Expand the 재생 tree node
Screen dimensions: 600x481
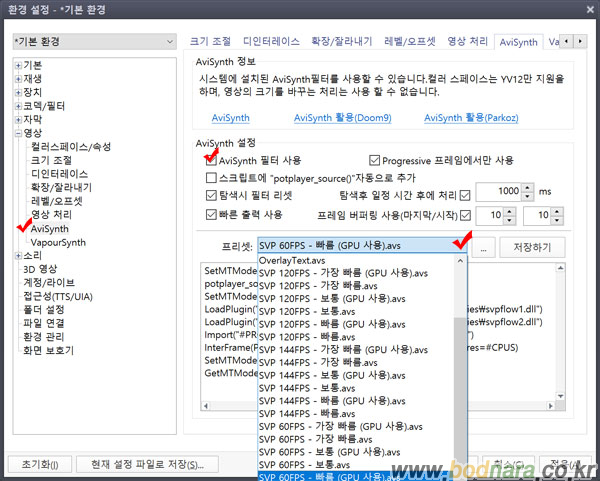tap(18, 79)
